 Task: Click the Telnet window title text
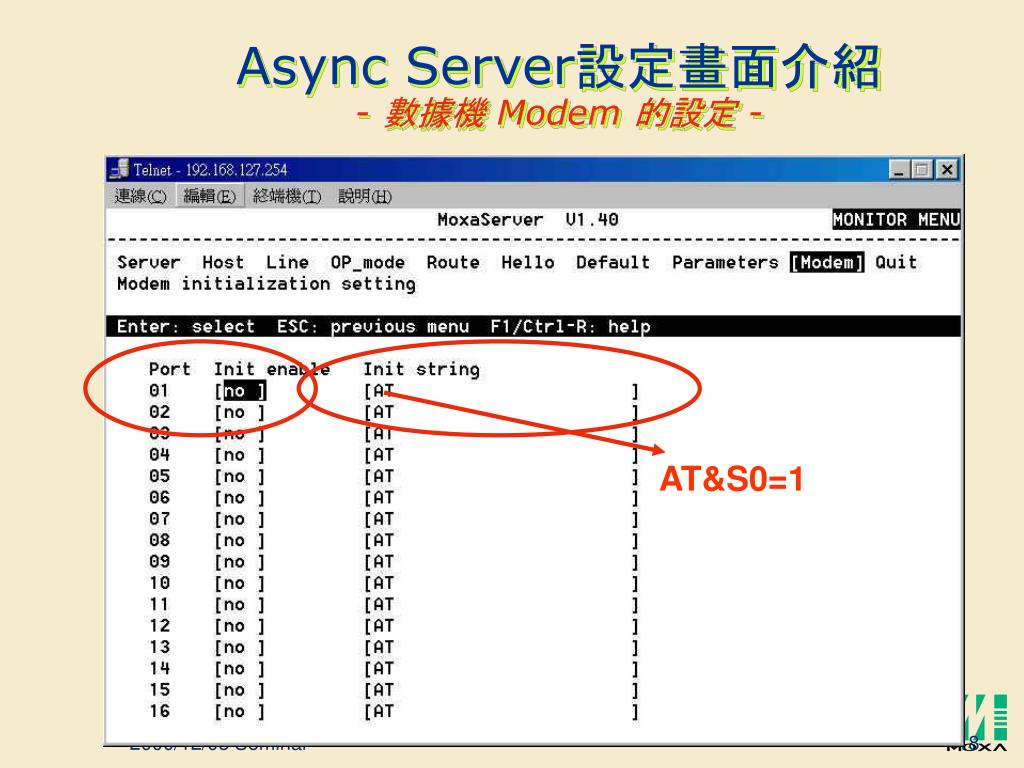(210, 170)
